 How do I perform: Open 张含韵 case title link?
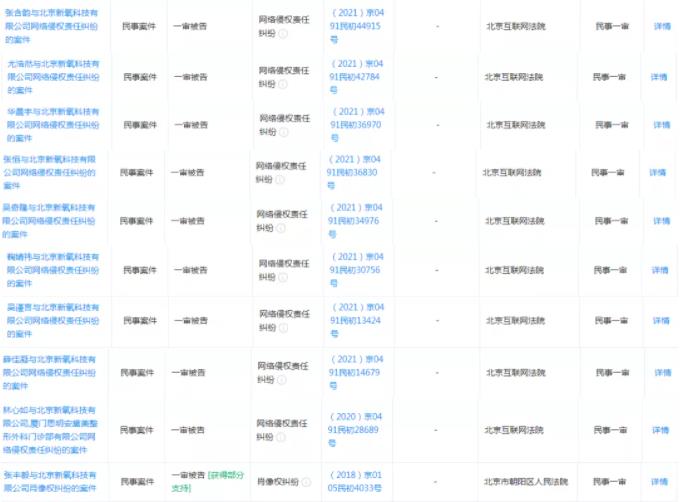point(51,26)
